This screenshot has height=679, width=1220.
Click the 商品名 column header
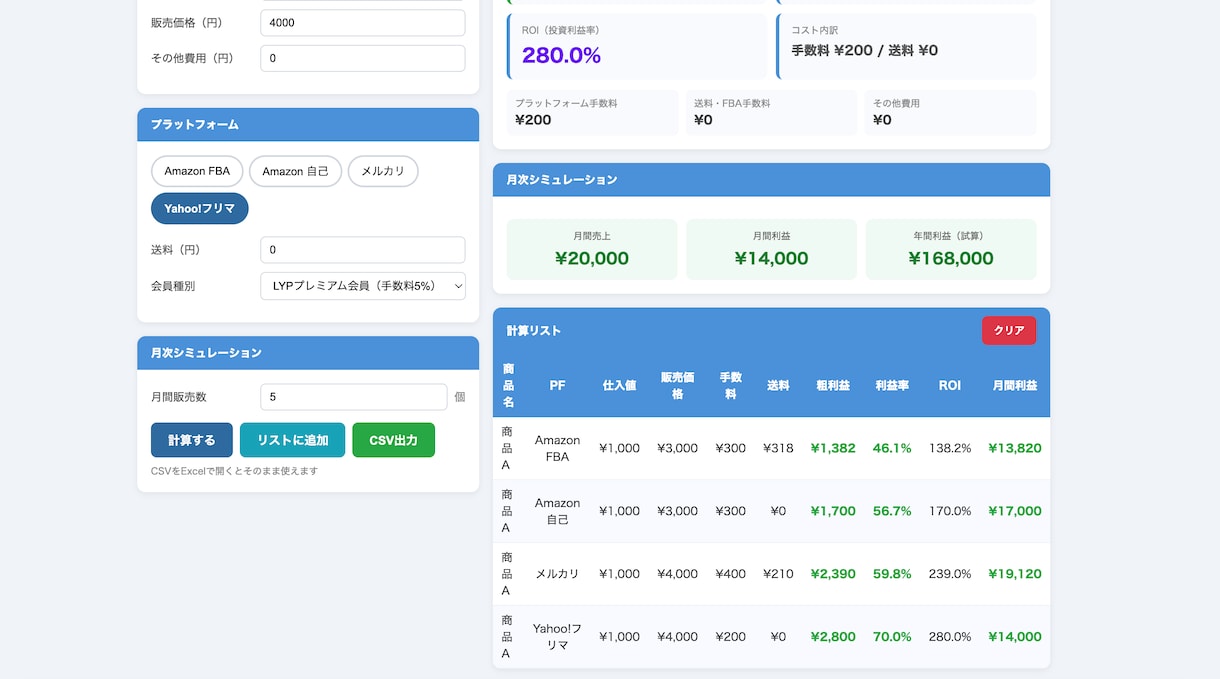(508, 385)
